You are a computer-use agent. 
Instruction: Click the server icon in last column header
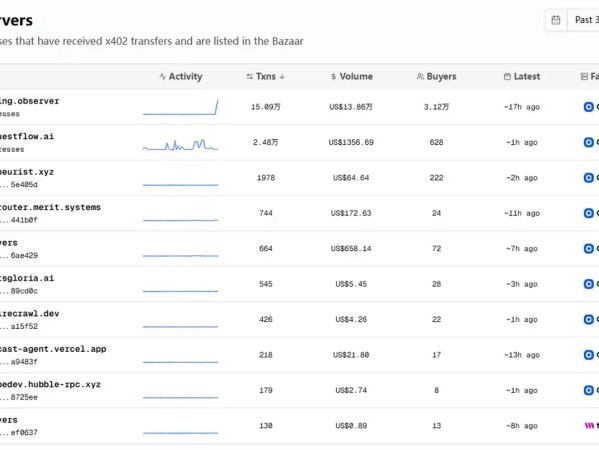tap(584, 76)
